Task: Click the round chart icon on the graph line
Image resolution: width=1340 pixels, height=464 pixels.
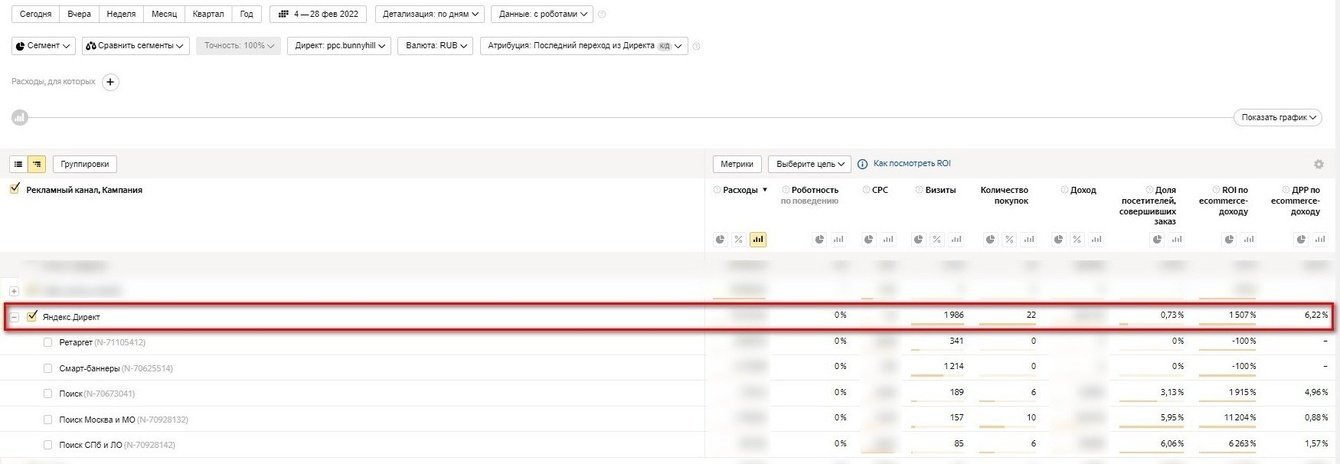Action: click(x=19, y=117)
